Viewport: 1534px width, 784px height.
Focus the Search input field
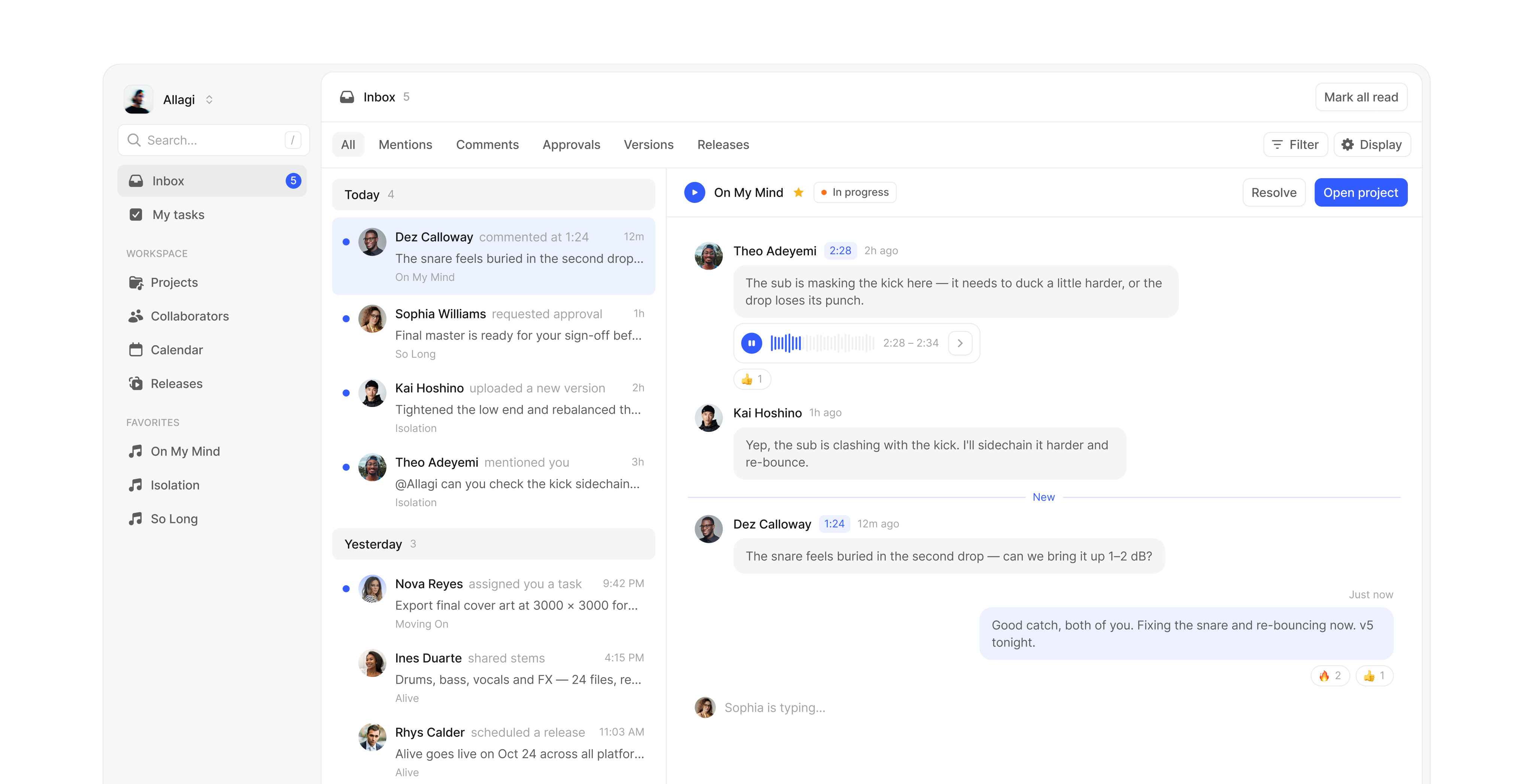pyautogui.click(x=213, y=140)
